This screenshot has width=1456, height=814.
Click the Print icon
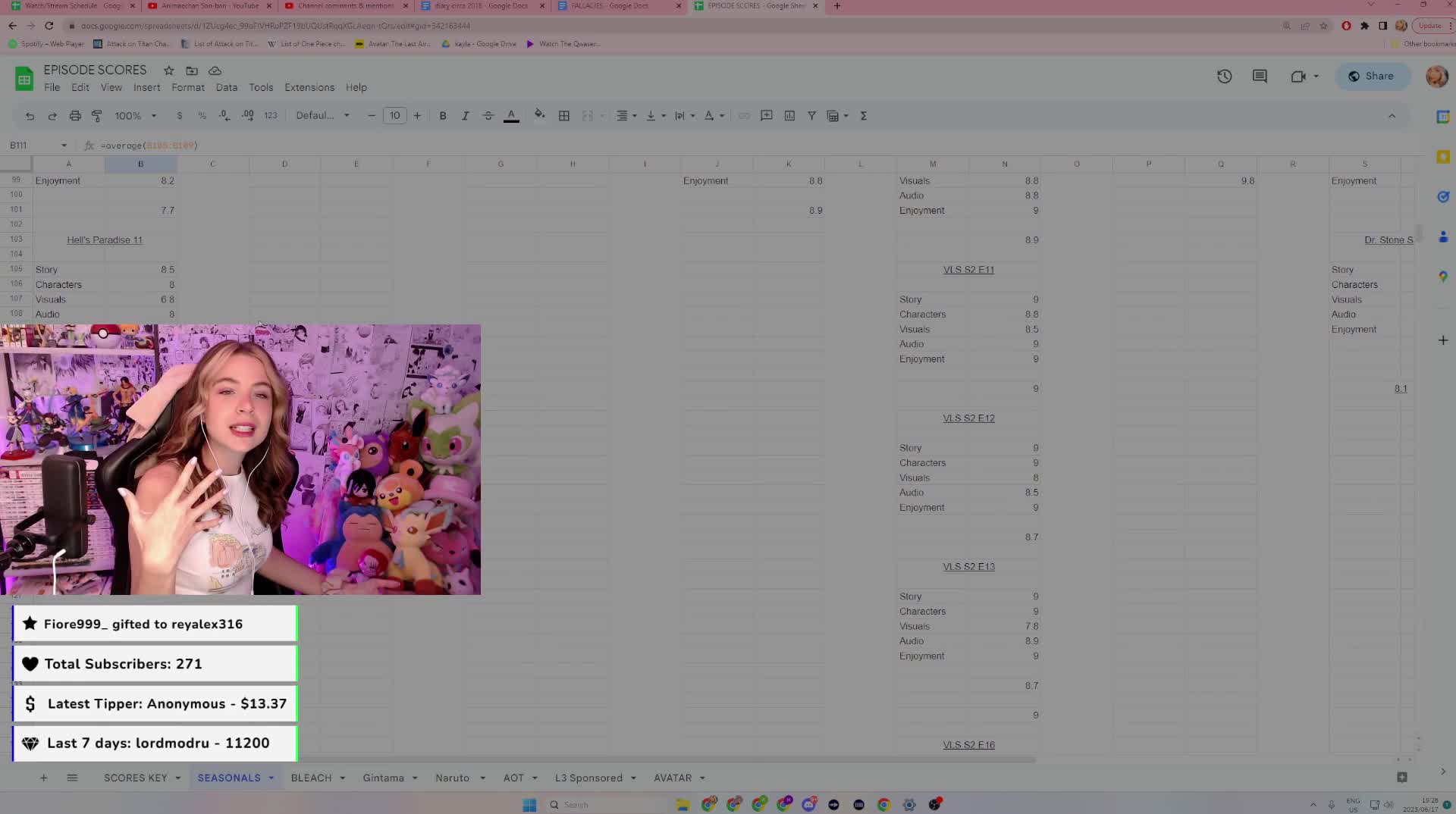[x=75, y=116]
